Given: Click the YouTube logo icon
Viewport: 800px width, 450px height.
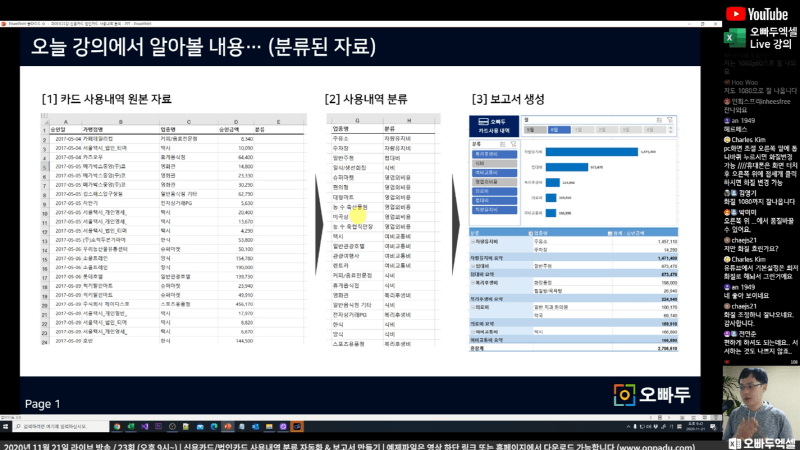Looking at the screenshot, I should tap(733, 14).
